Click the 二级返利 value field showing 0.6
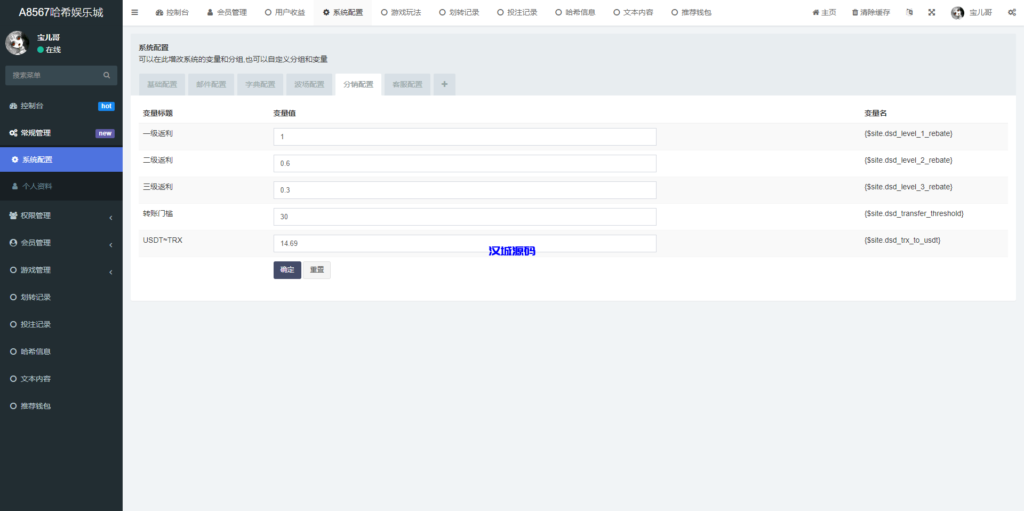 click(465, 163)
